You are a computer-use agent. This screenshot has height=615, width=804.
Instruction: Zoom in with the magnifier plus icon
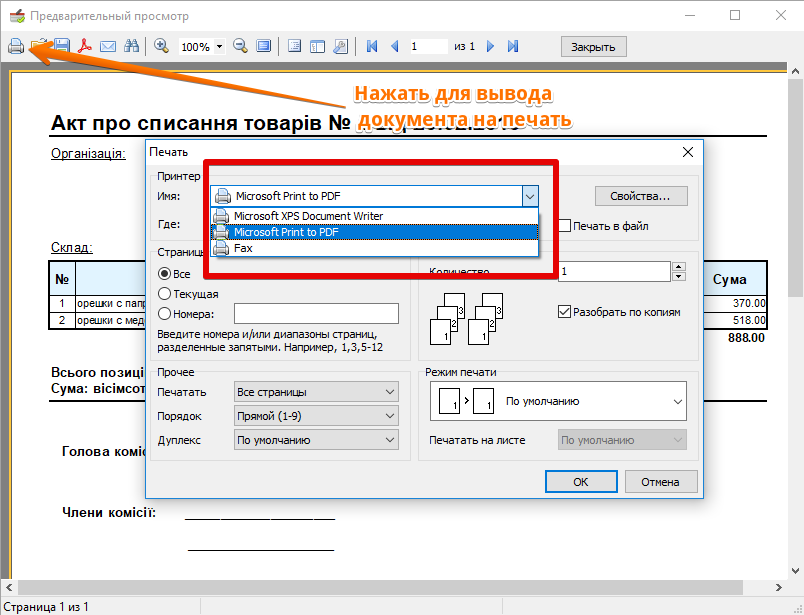[x=162, y=46]
